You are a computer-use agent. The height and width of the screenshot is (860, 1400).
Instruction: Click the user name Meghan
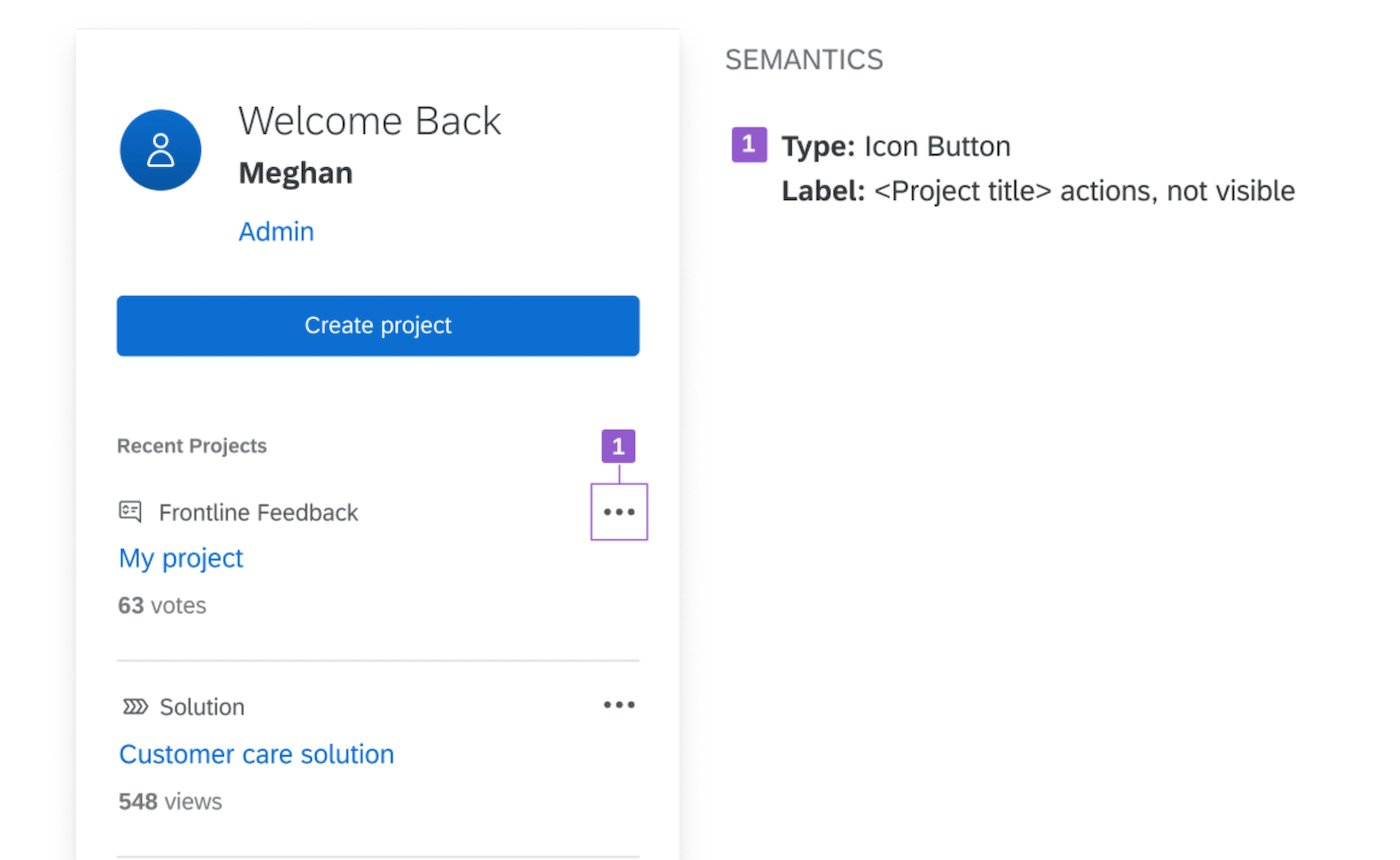tap(295, 173)
